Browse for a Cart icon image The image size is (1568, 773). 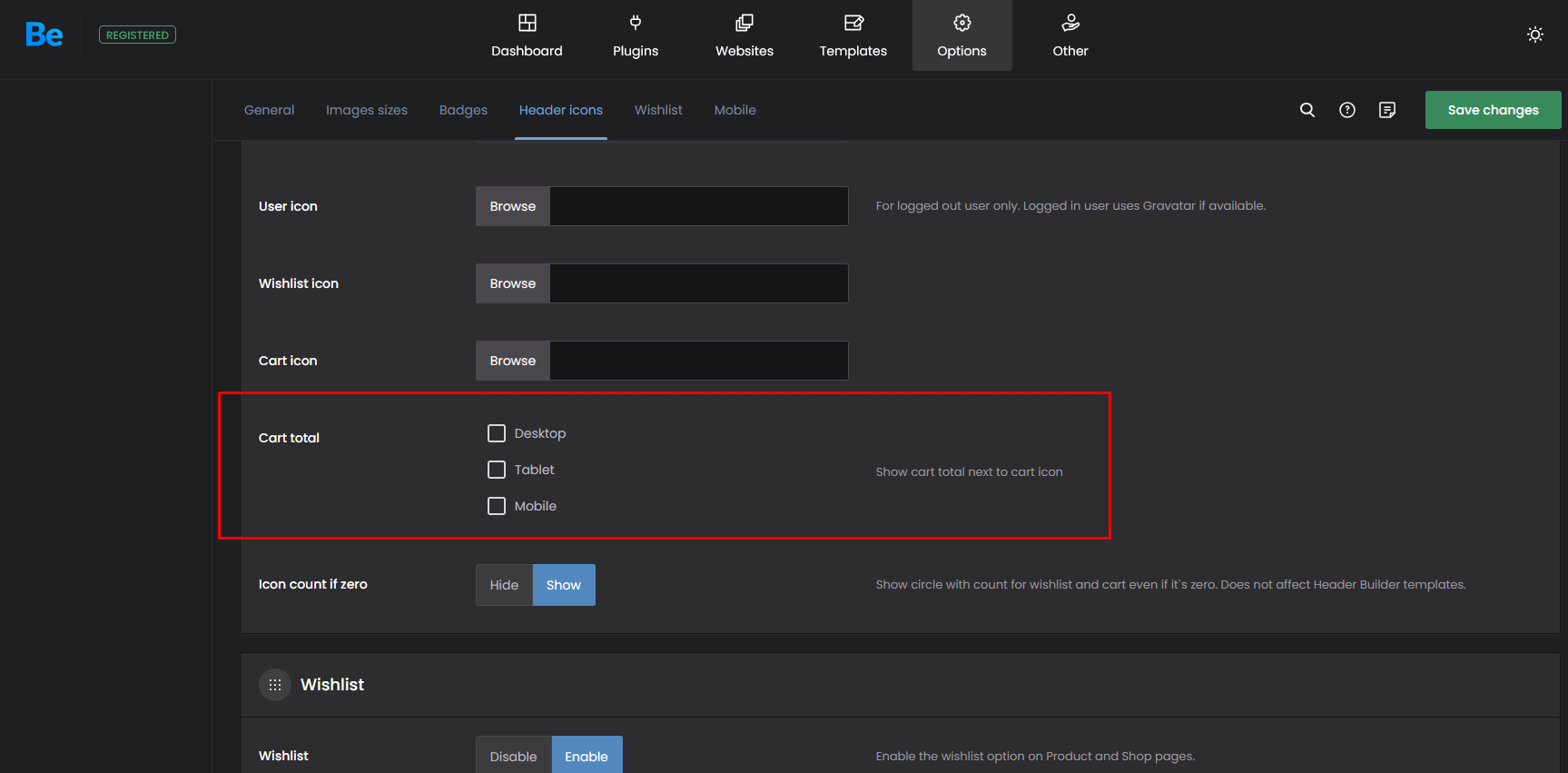512,361
